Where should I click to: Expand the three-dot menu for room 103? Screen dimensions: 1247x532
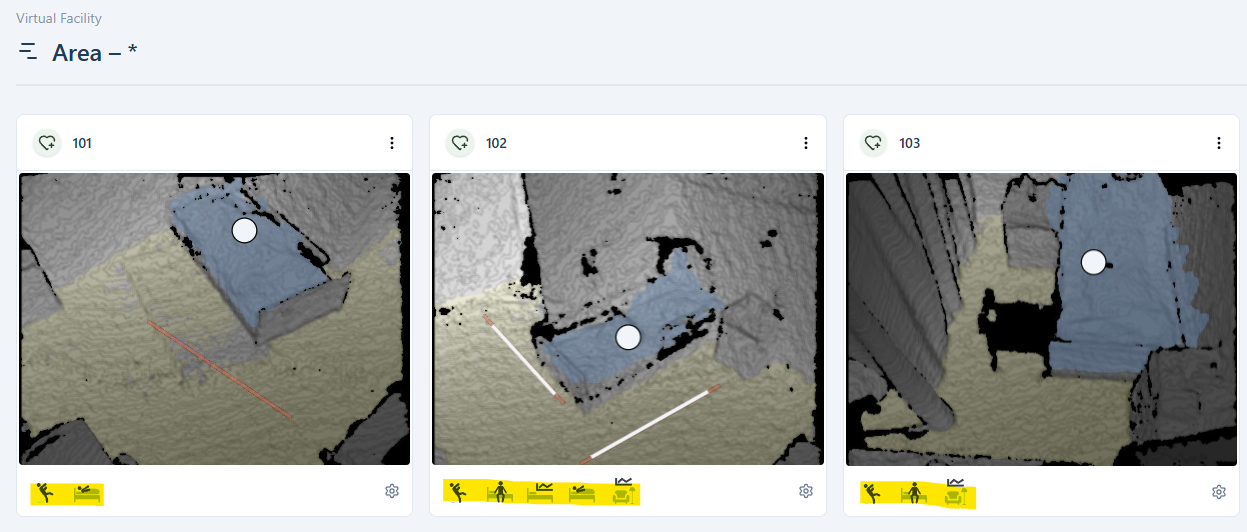(x=1219, y=143)
